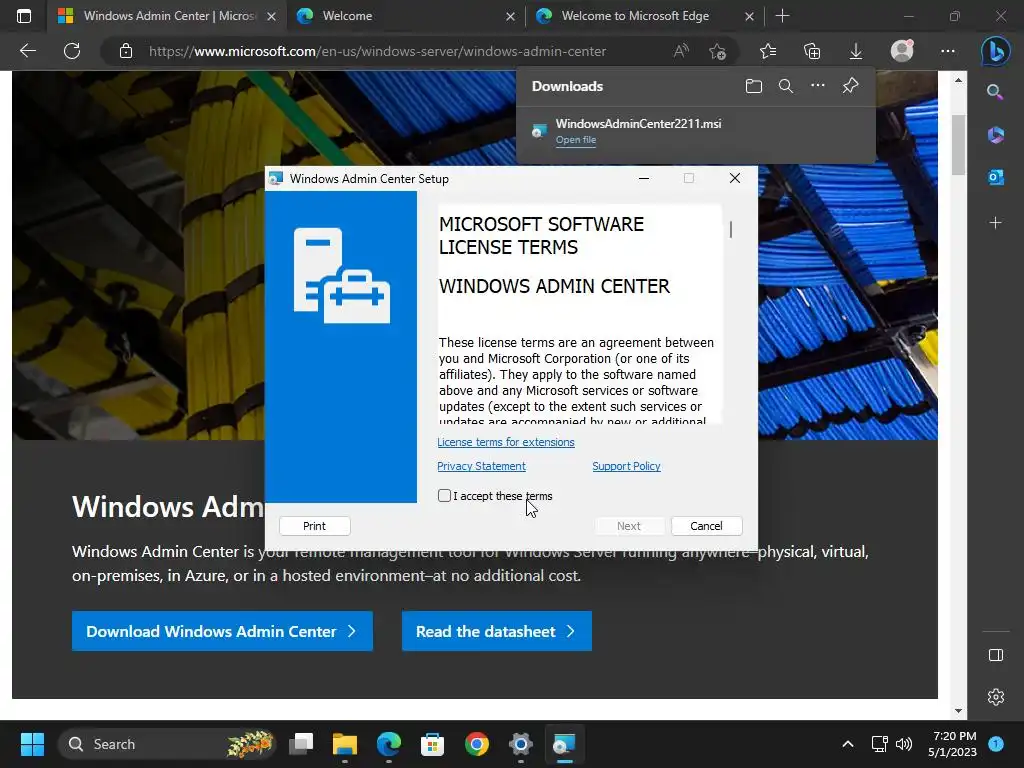Screen dimensions: 1024x768
Task: Toggle Downloads toolbar icon
Action: (856, 51)
